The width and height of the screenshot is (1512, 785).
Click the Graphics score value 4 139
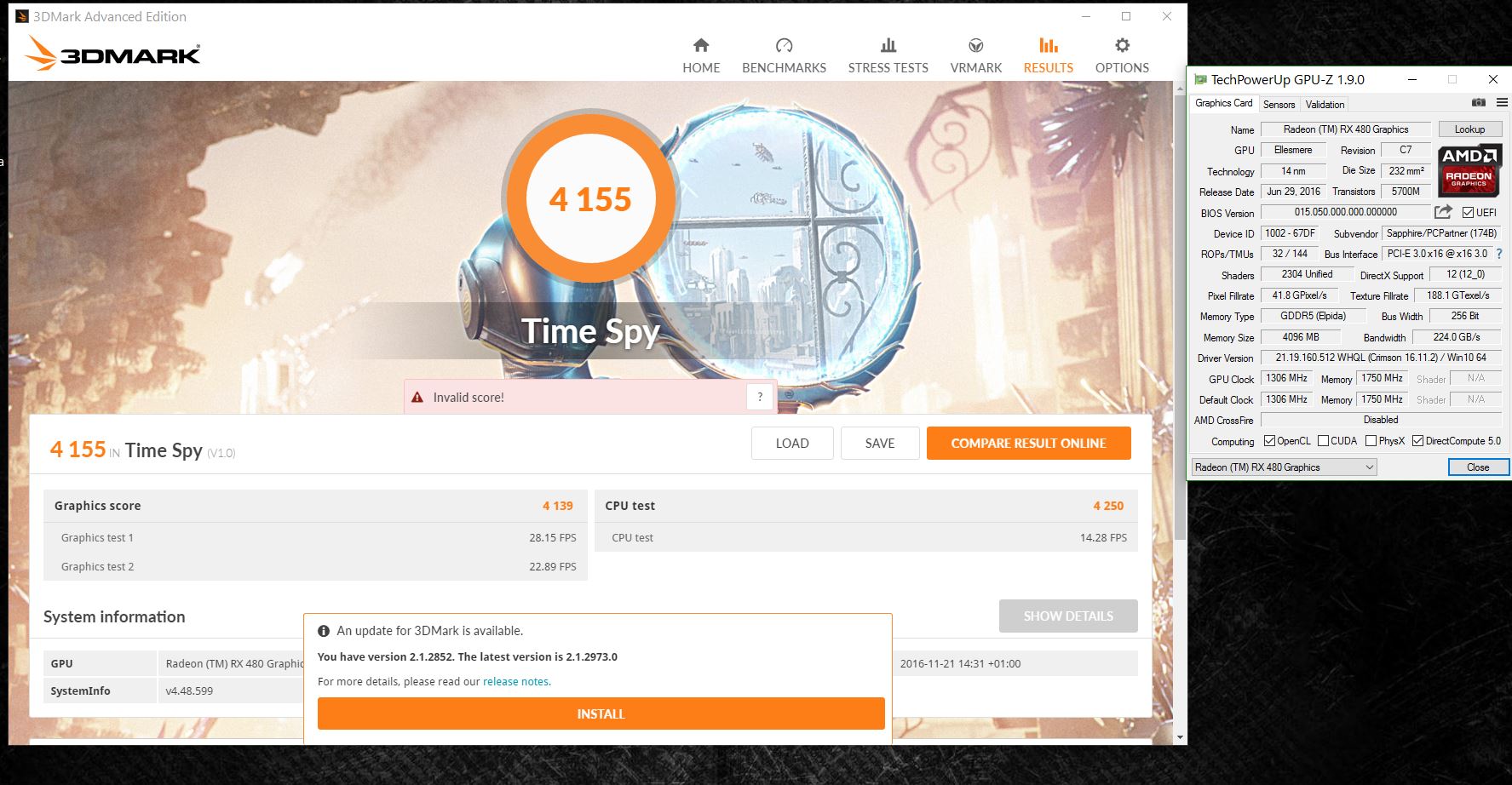557,506
